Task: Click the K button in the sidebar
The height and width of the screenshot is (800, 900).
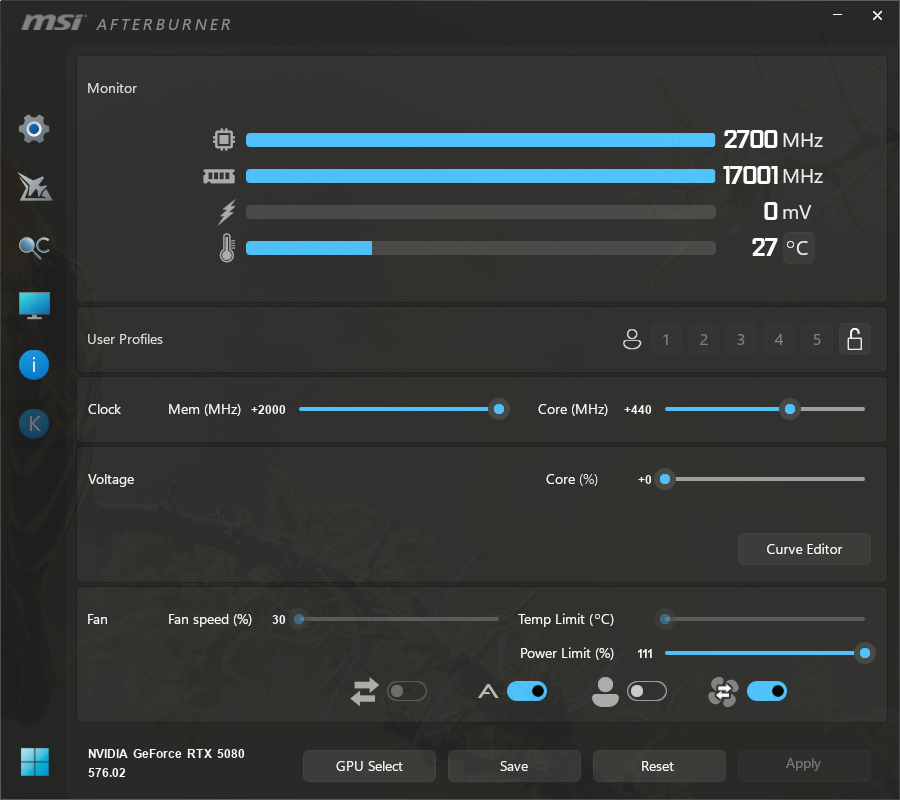Action: [x=34, y=424]
